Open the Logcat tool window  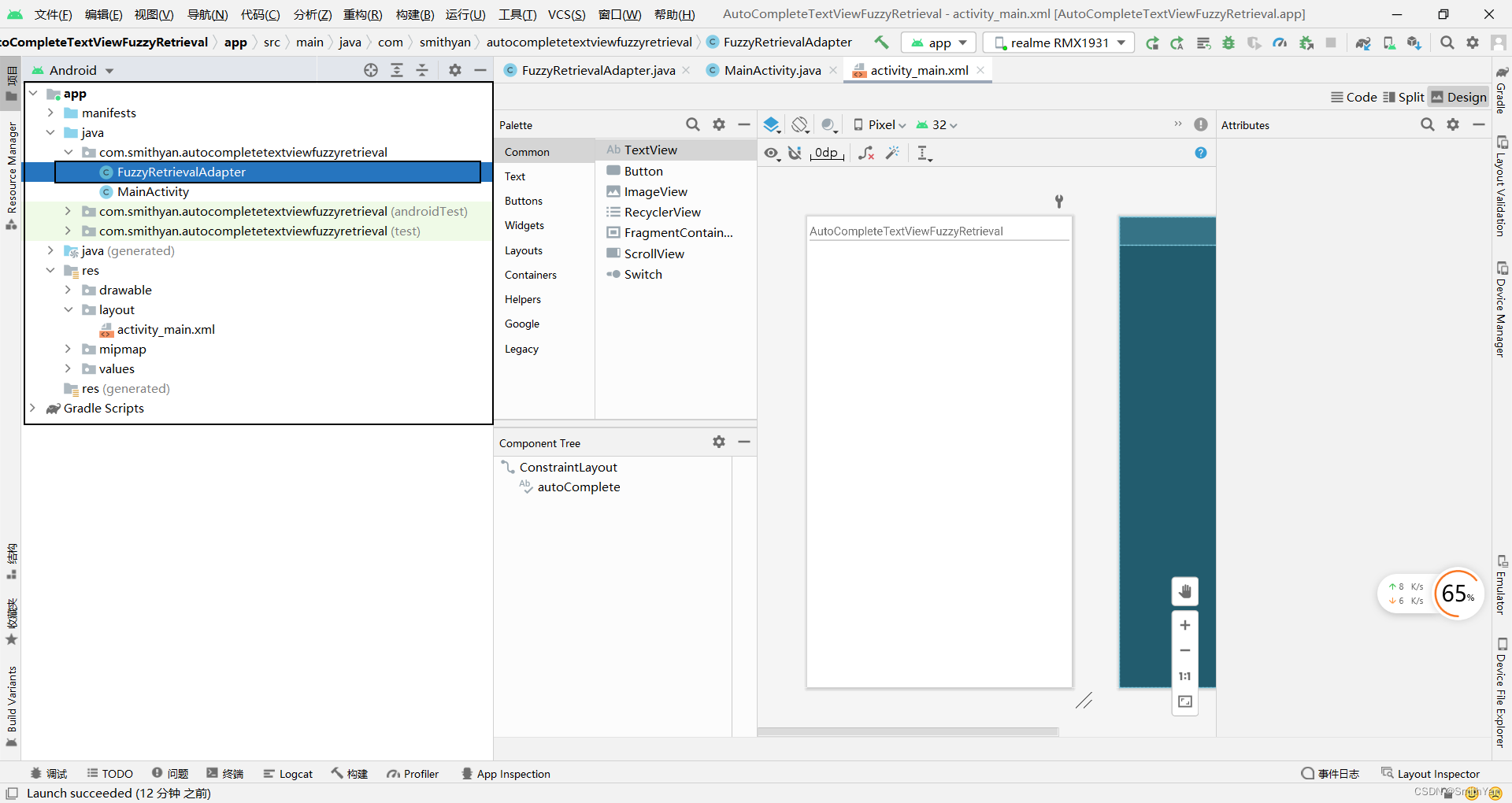[x=288, y=774]
